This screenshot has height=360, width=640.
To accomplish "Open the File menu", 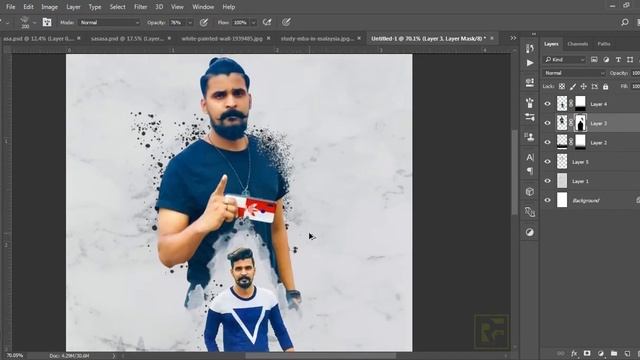I will (11, 7).
